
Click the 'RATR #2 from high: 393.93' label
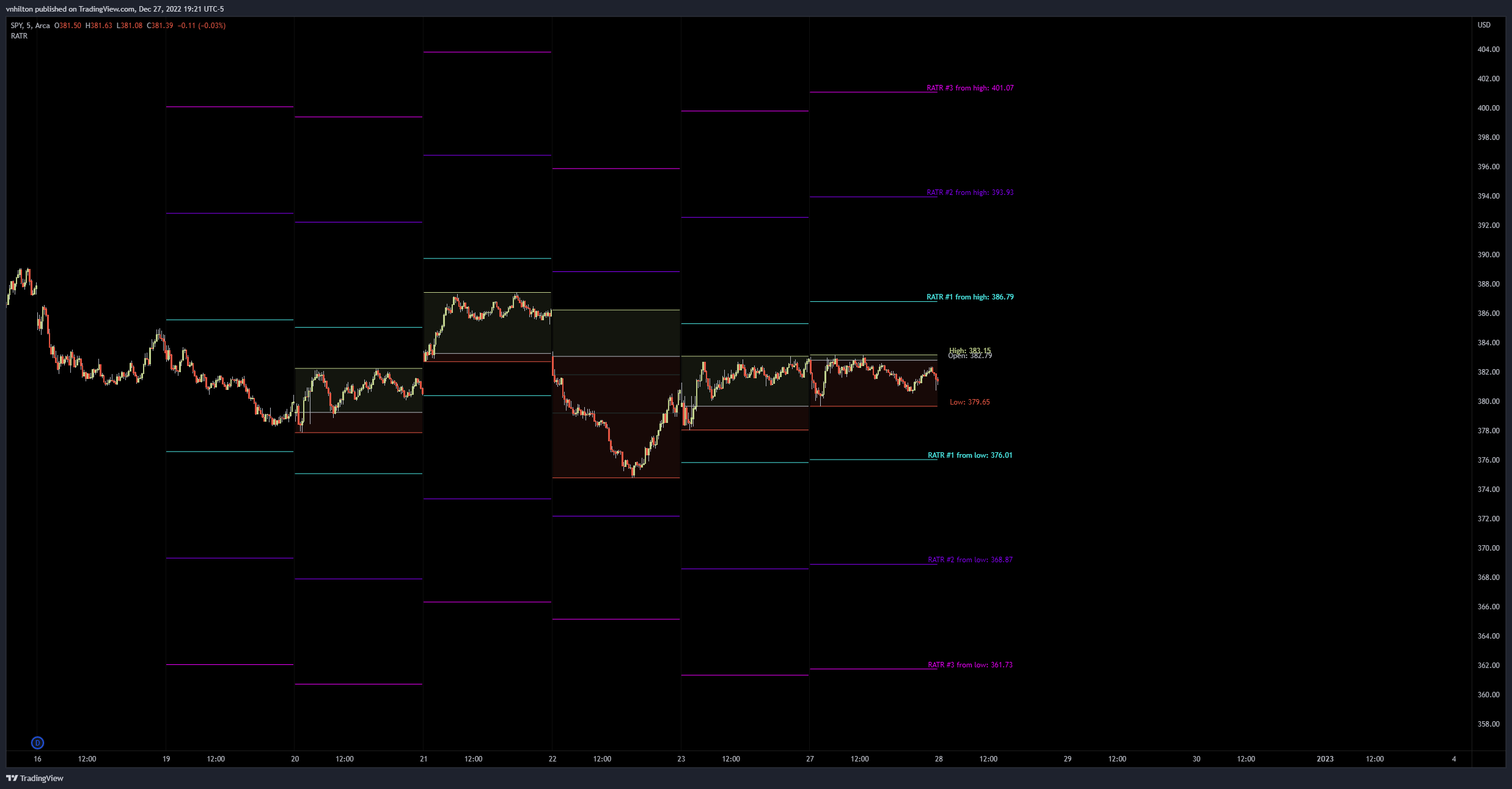(970, 193)
